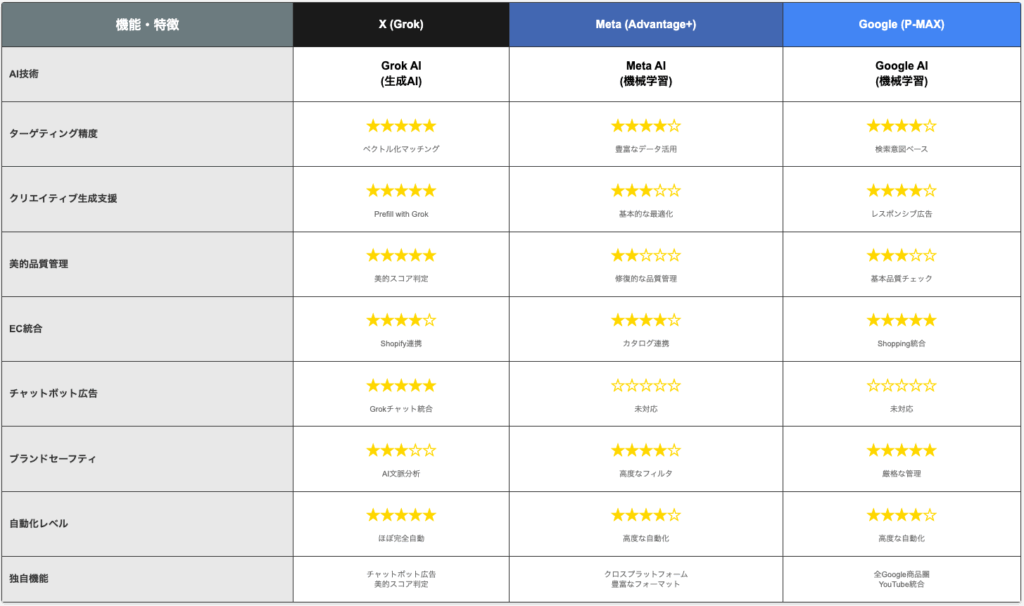The image size is (1024, 606).
Task: Select the 独自機能 row label
Action: point(29,579)
